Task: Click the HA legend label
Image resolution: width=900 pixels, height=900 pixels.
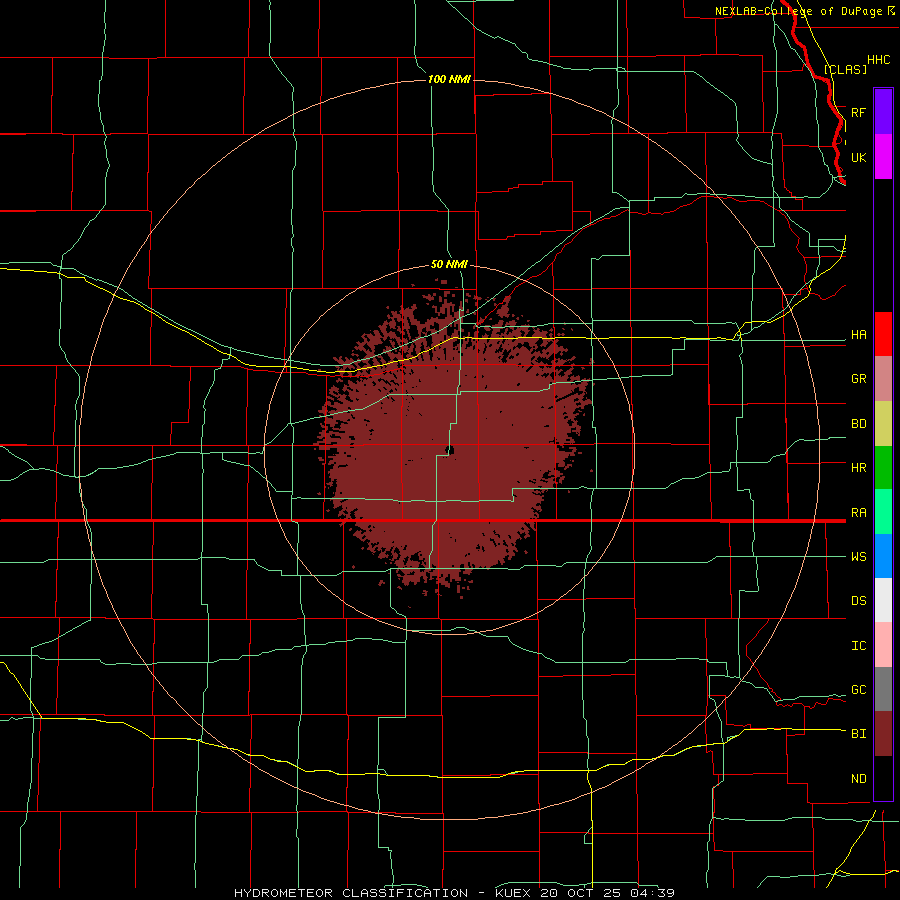Action: [859, 335]
